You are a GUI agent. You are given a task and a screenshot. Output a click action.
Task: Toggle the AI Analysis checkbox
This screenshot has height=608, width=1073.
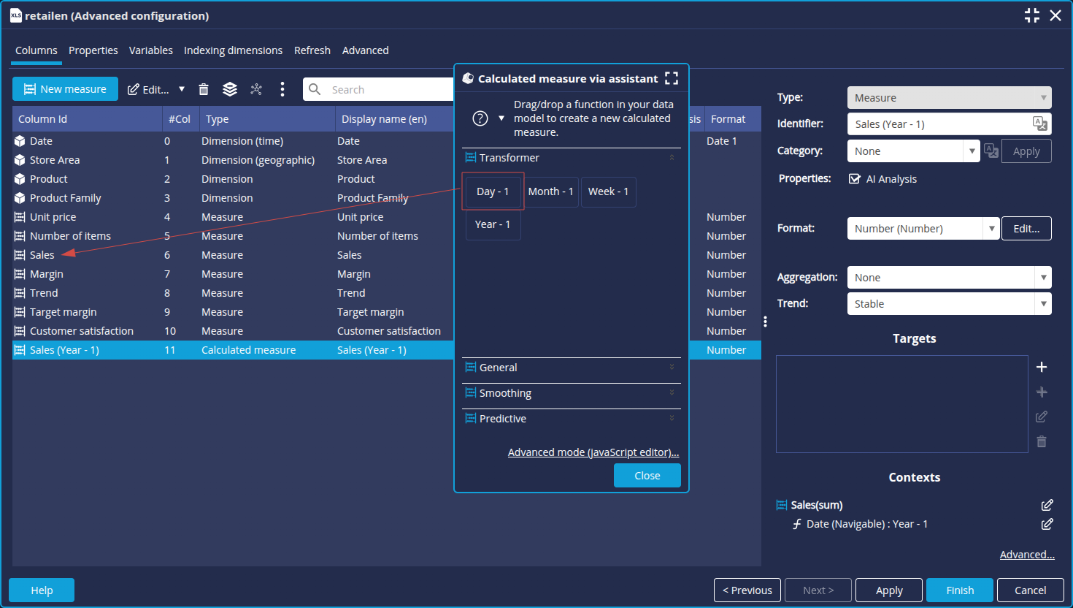(x=854, y=179)
